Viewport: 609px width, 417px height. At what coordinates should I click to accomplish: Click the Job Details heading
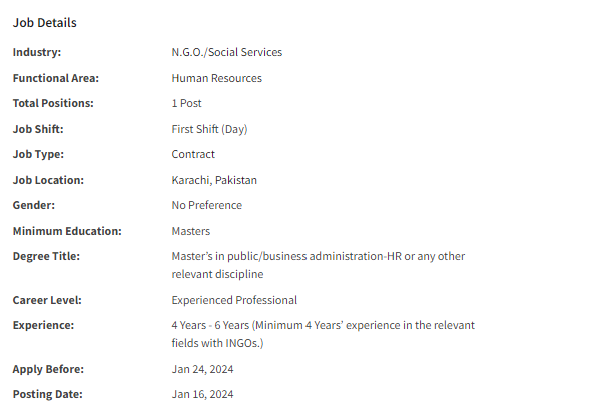[45, 23]
